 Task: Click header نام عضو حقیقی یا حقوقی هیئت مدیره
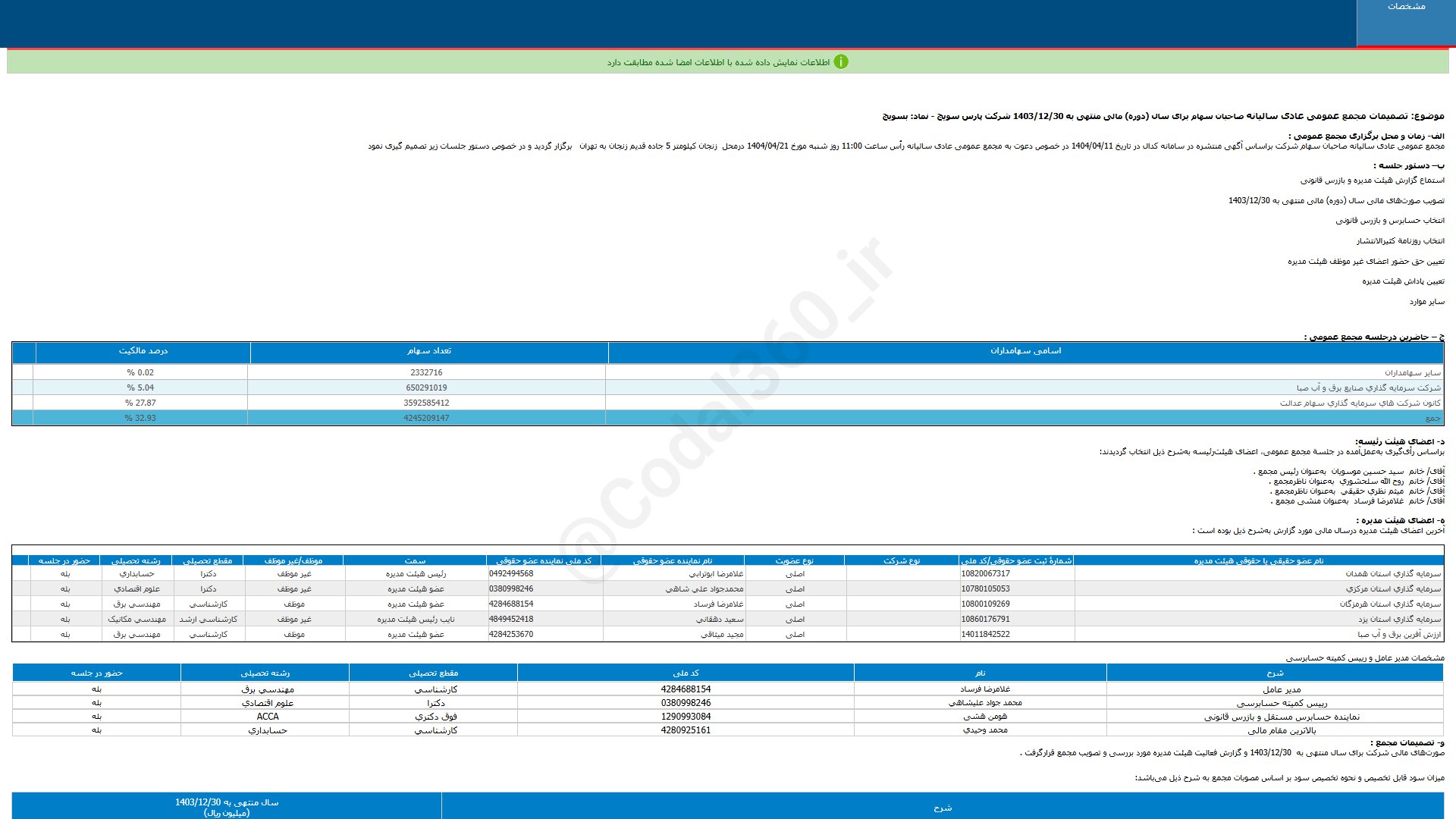(x=1259, y=561)
